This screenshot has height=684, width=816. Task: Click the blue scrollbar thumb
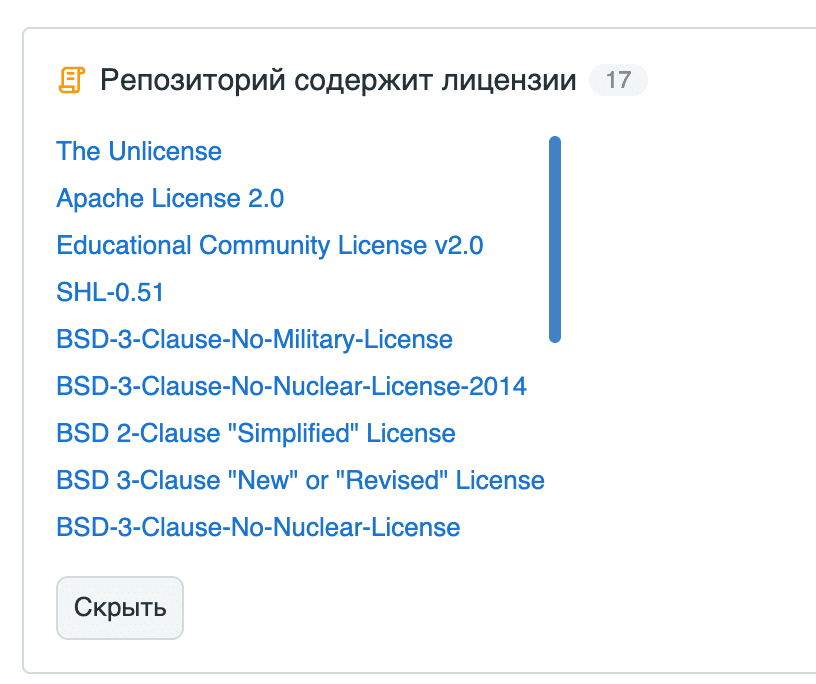pyautogui.click(x=554, y=240)
